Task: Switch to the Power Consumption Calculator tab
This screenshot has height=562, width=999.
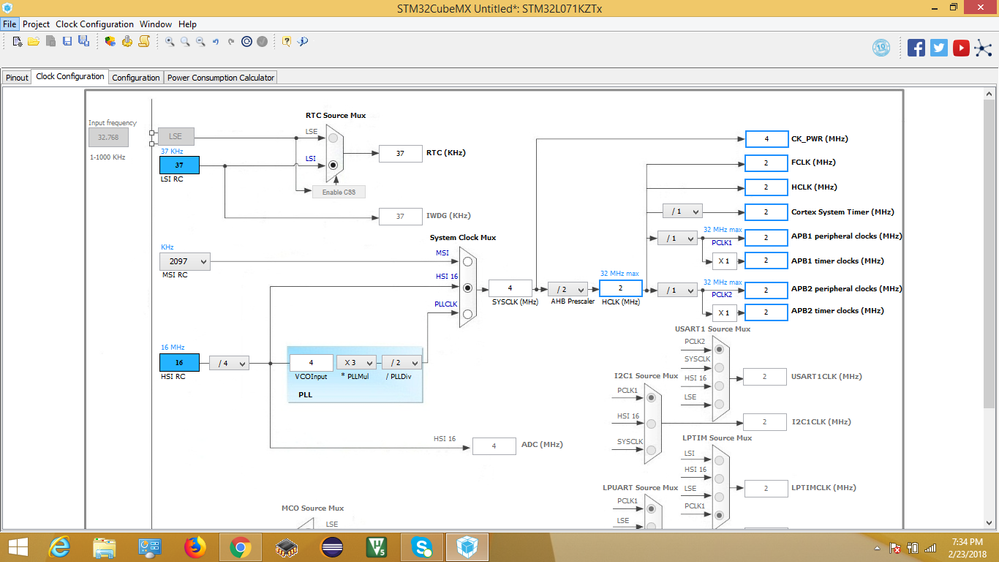Action: click(220, 78)
